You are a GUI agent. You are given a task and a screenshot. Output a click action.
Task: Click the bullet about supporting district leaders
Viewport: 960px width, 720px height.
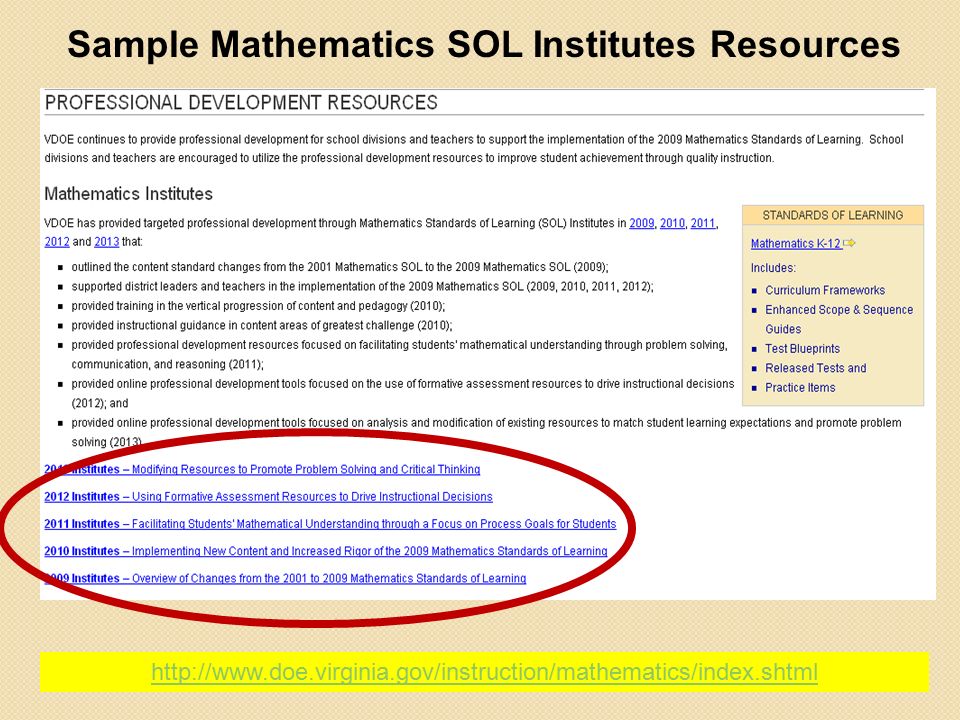click(362, 287)
